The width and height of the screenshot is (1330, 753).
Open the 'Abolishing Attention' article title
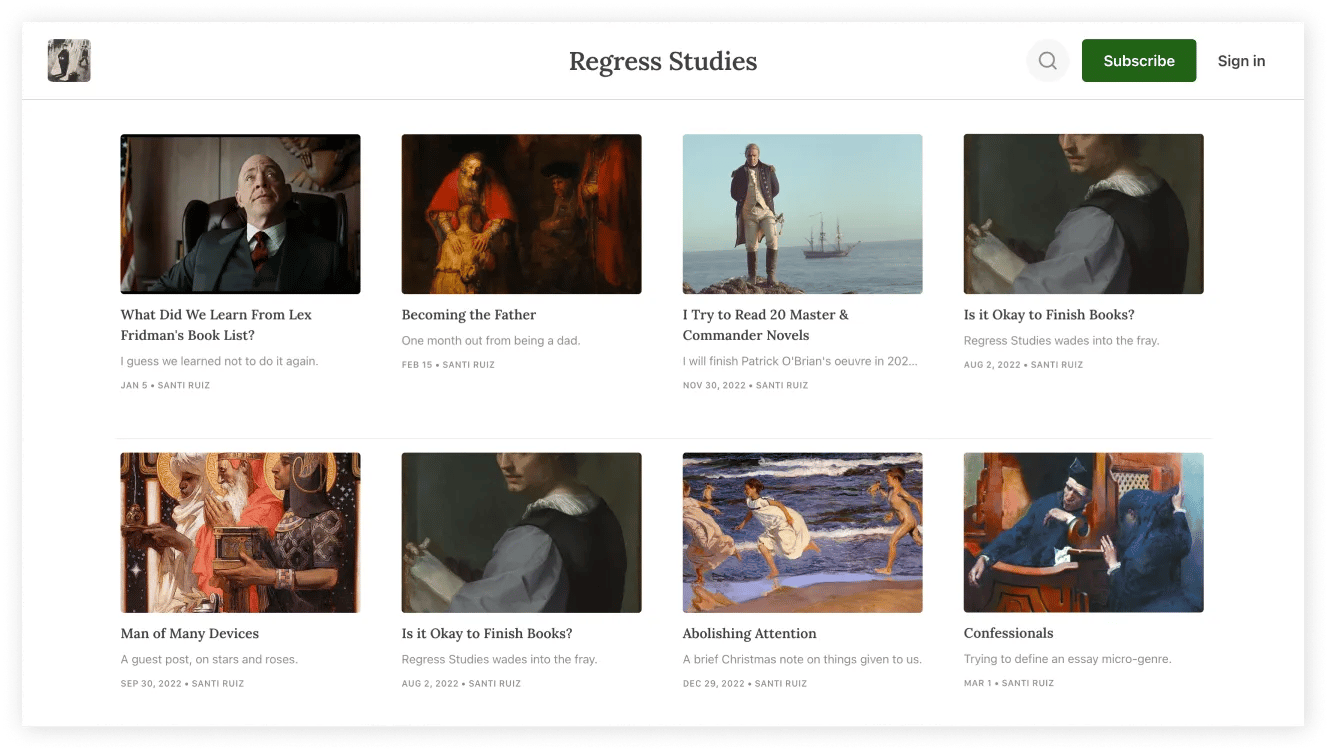coord(749,634)
